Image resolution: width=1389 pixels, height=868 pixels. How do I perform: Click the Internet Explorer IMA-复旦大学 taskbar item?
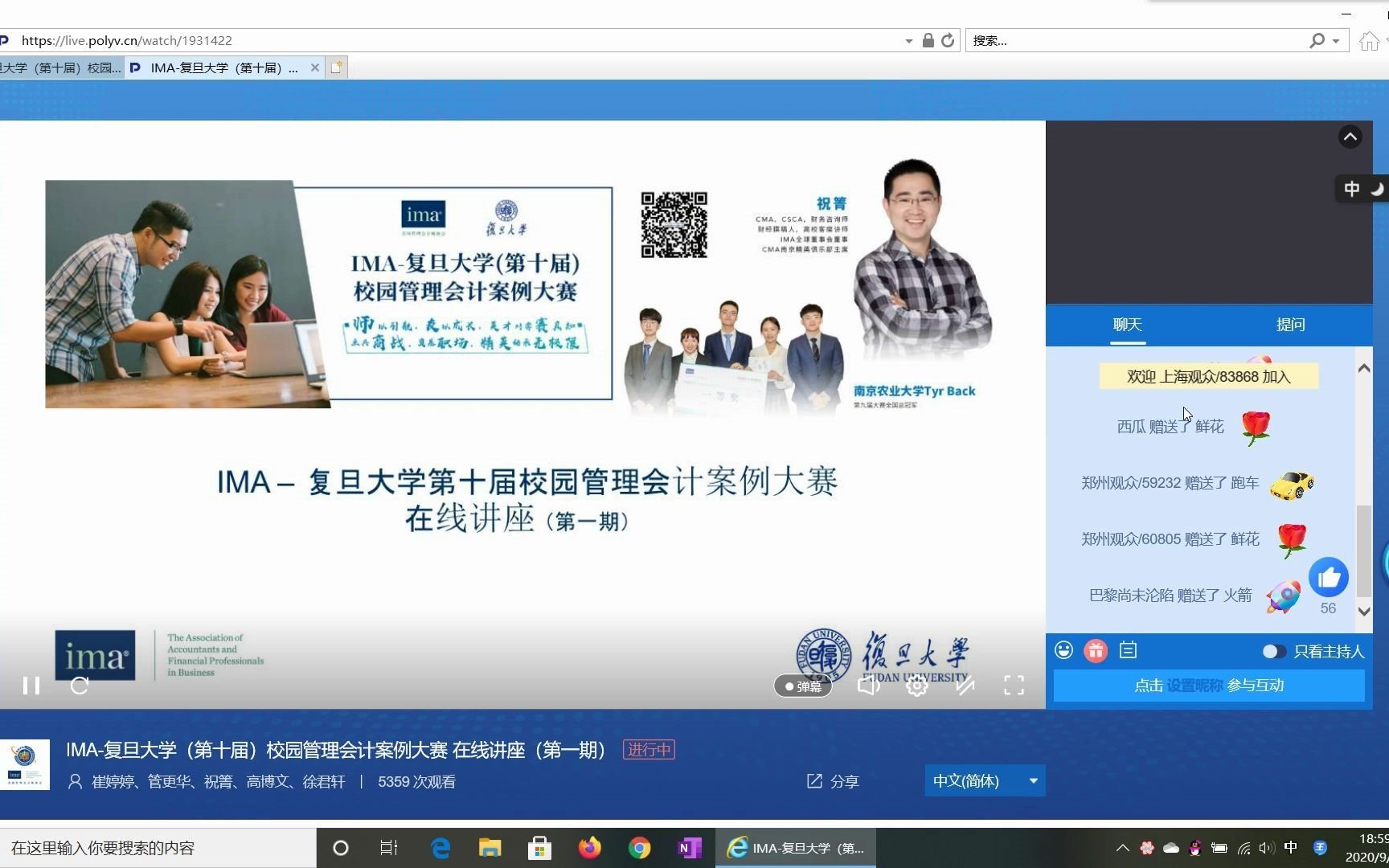(x=796, y=848)
